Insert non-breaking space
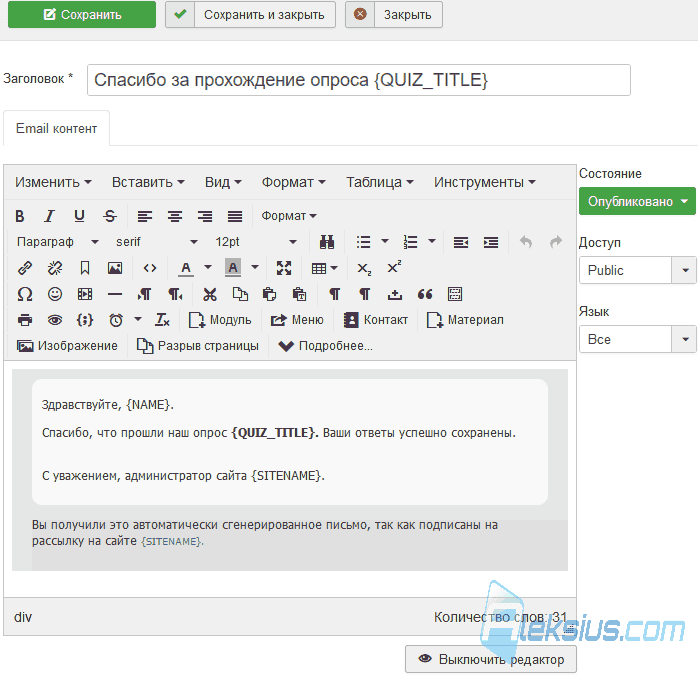This screenshot has width=698, height=675. [x=395, y=294]
